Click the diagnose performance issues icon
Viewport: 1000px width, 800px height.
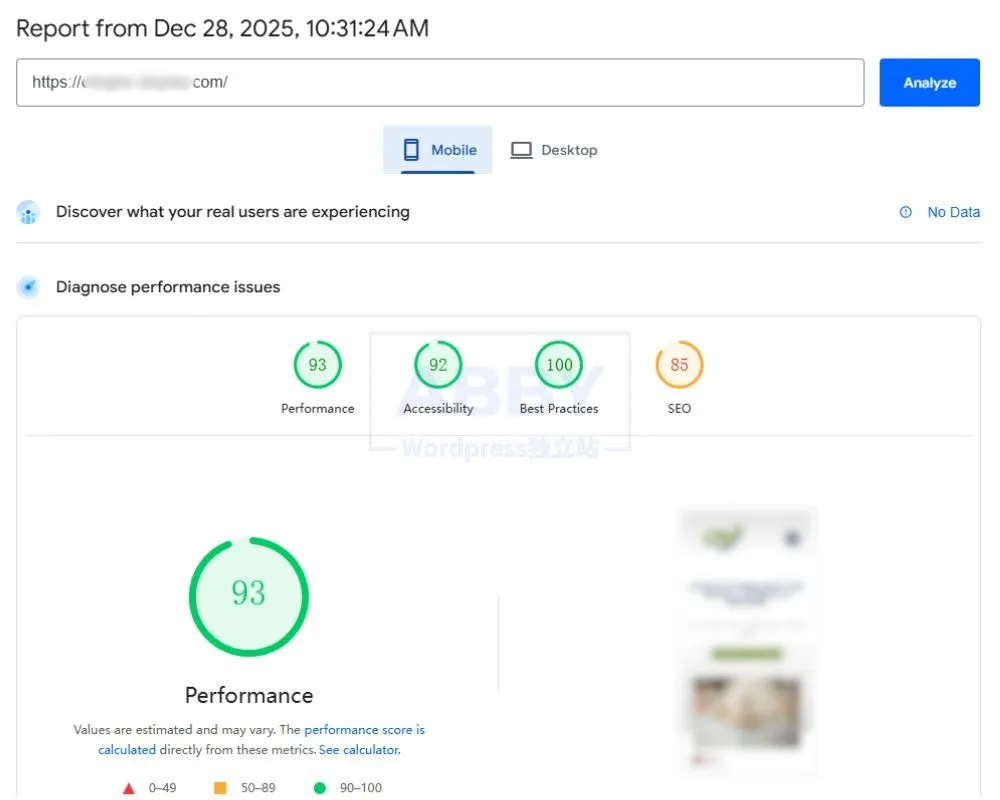(x=28, y=287)
